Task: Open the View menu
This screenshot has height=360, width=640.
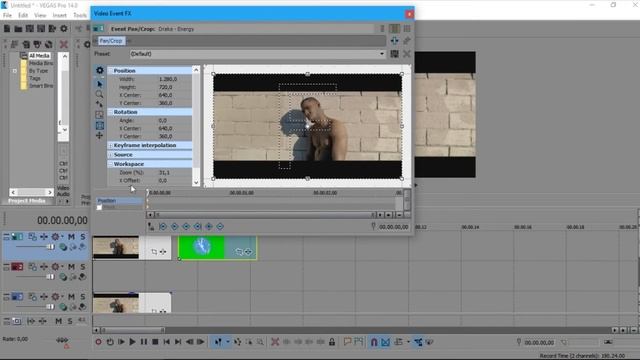Action: point(40,15)
